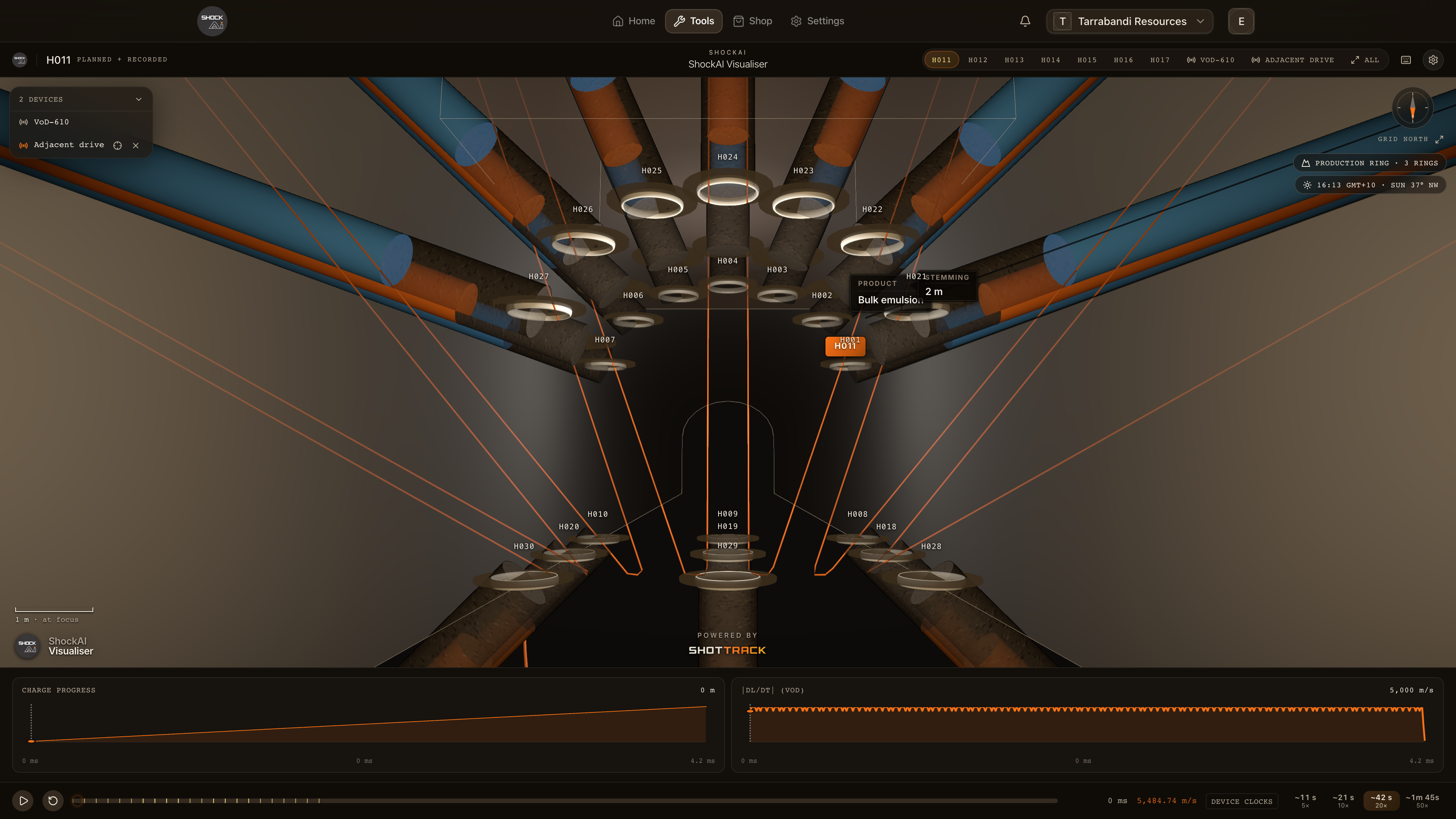This screenshot has width=1456, height=819.
Task: Remove the Adjacent drive device
Action: 136,145
